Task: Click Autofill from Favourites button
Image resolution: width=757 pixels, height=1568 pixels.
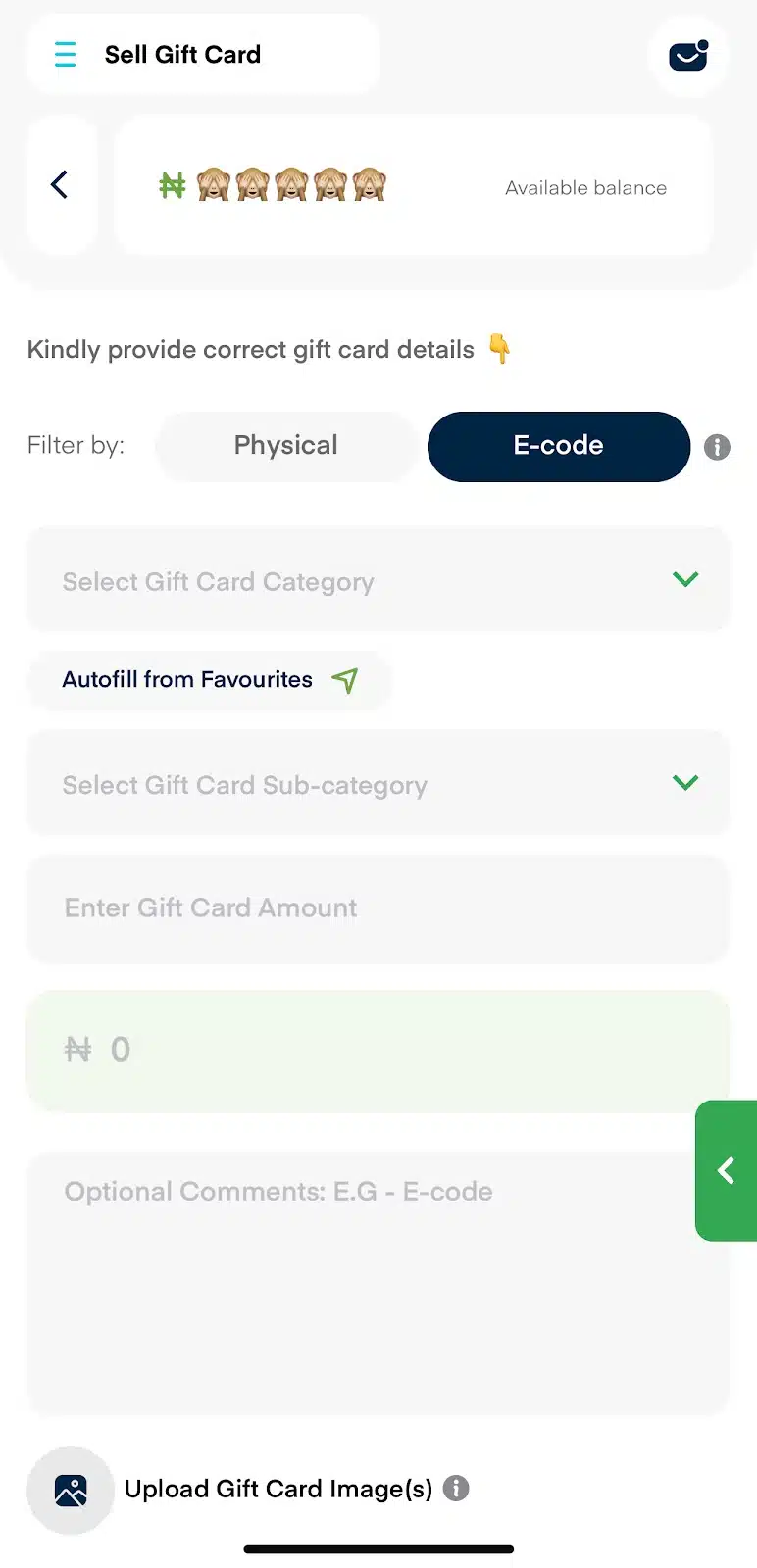Action: (210, 679)
